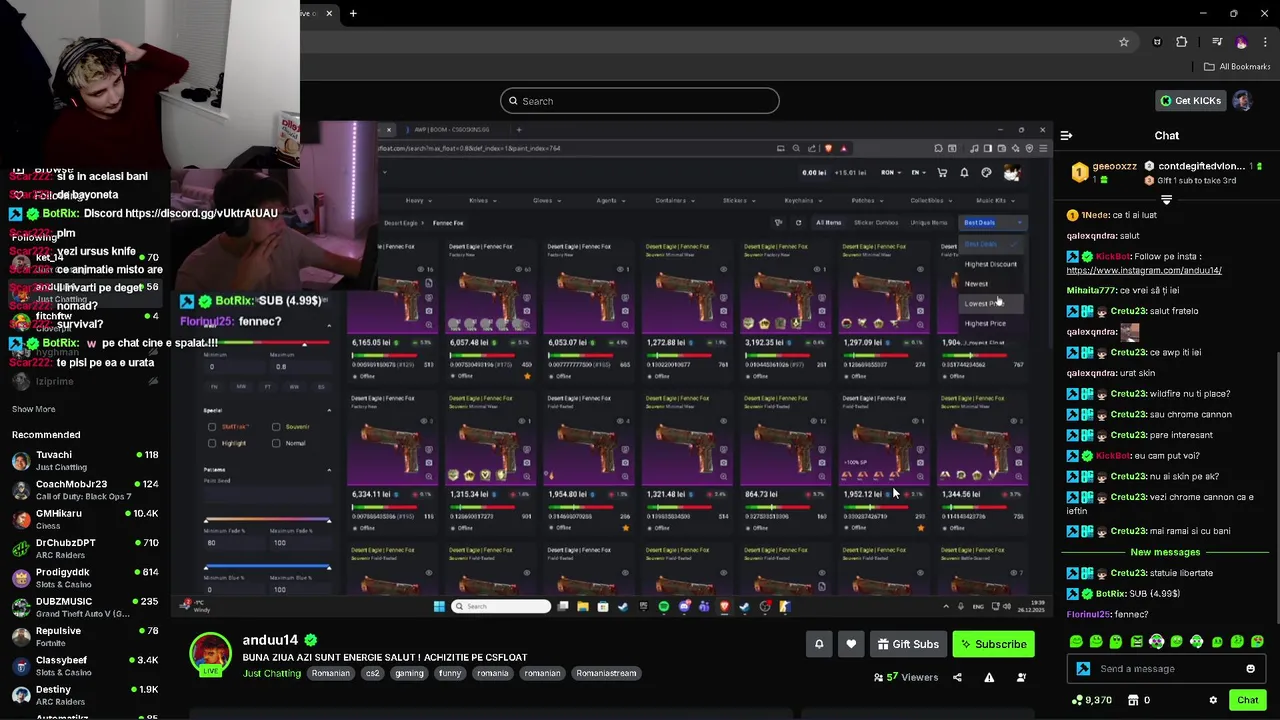Open the browser three-dot menu
The image size is (1280, 720).
coord(1265,42)
